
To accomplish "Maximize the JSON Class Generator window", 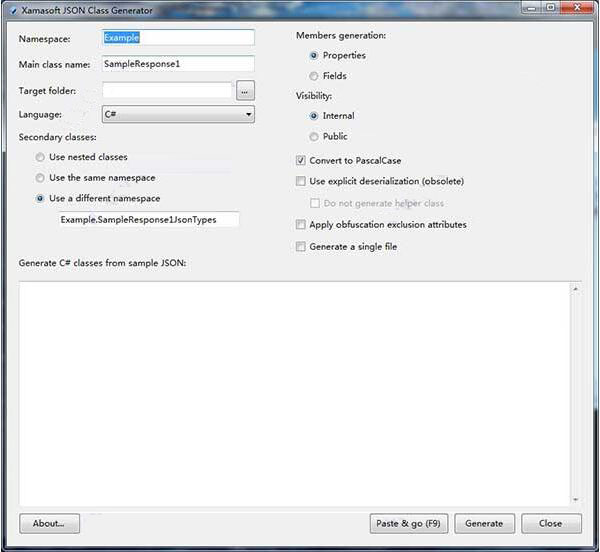I will pyautogui.click(x=550, y=8).
